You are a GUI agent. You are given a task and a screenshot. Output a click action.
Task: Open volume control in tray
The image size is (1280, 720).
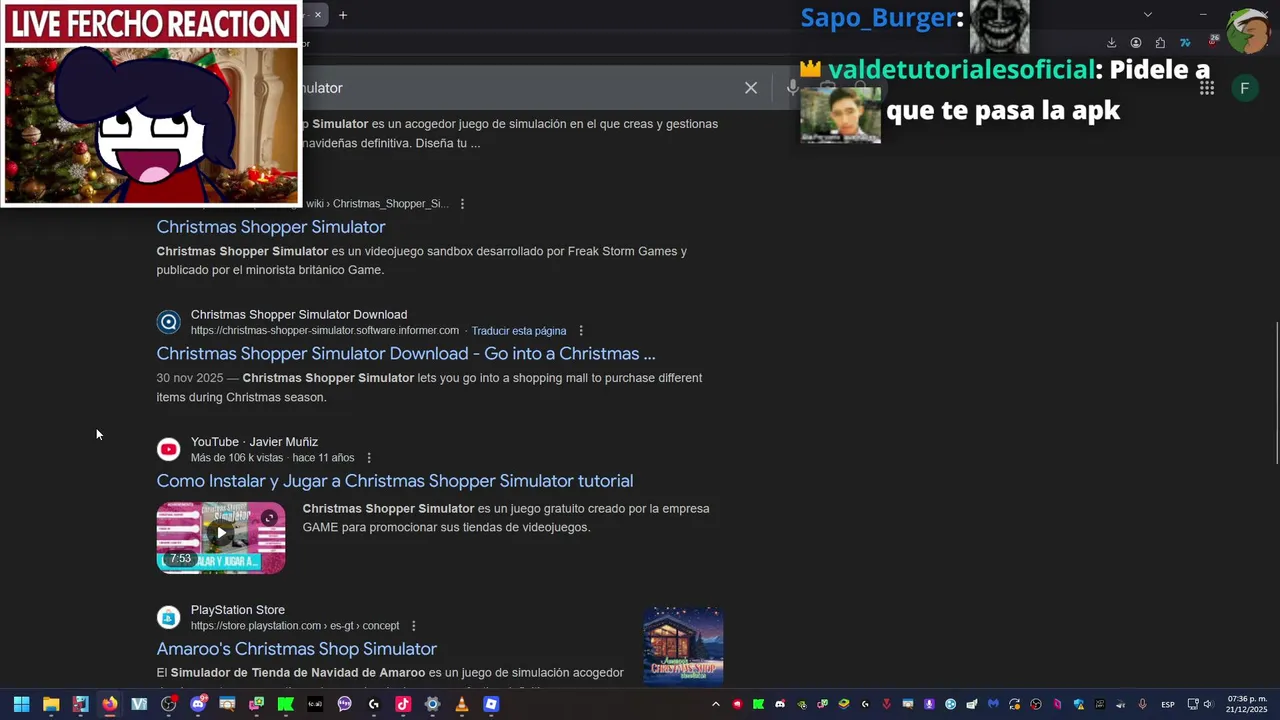[x=1208, y=704]
